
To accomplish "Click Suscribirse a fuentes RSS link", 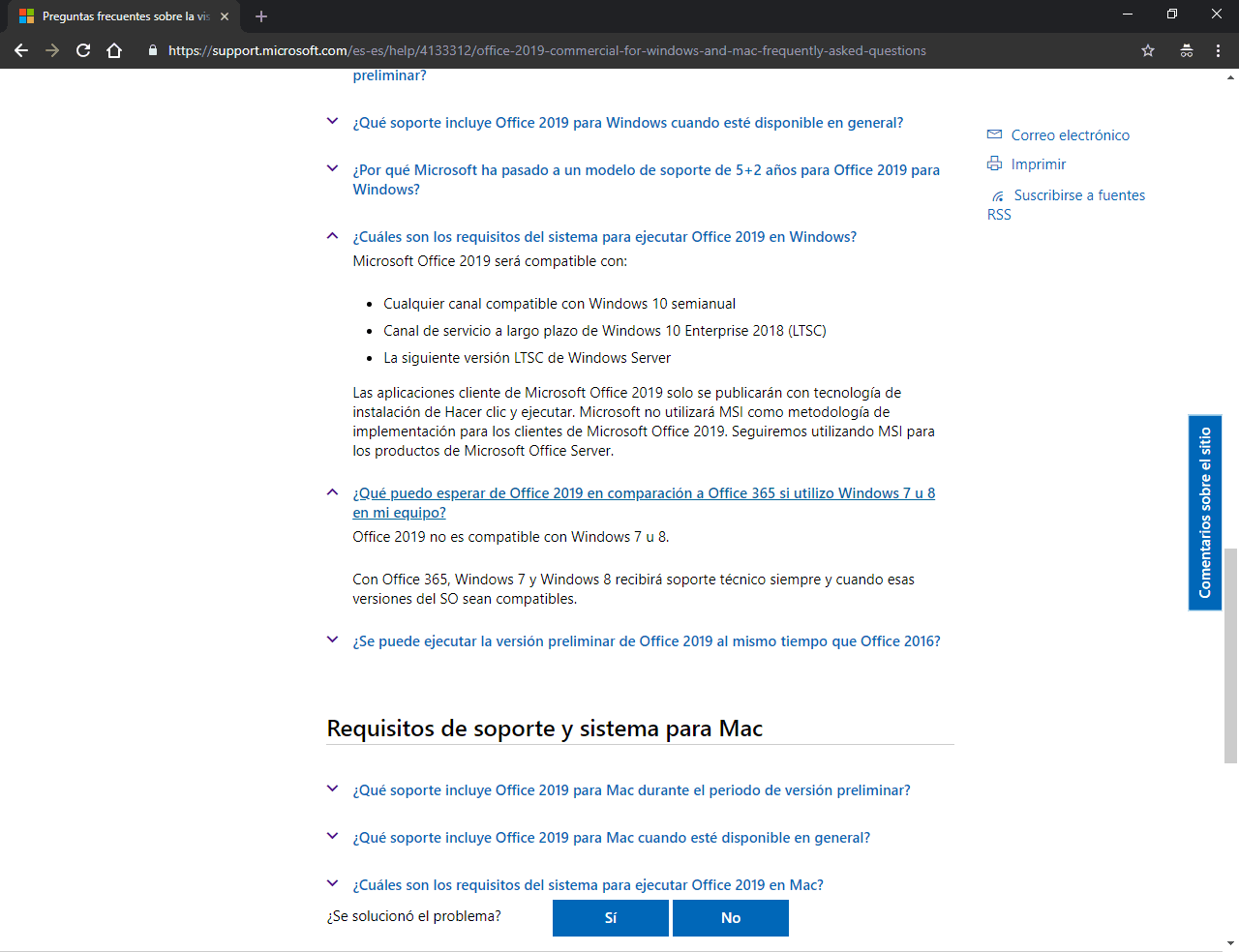I will tap(1066, 205).
